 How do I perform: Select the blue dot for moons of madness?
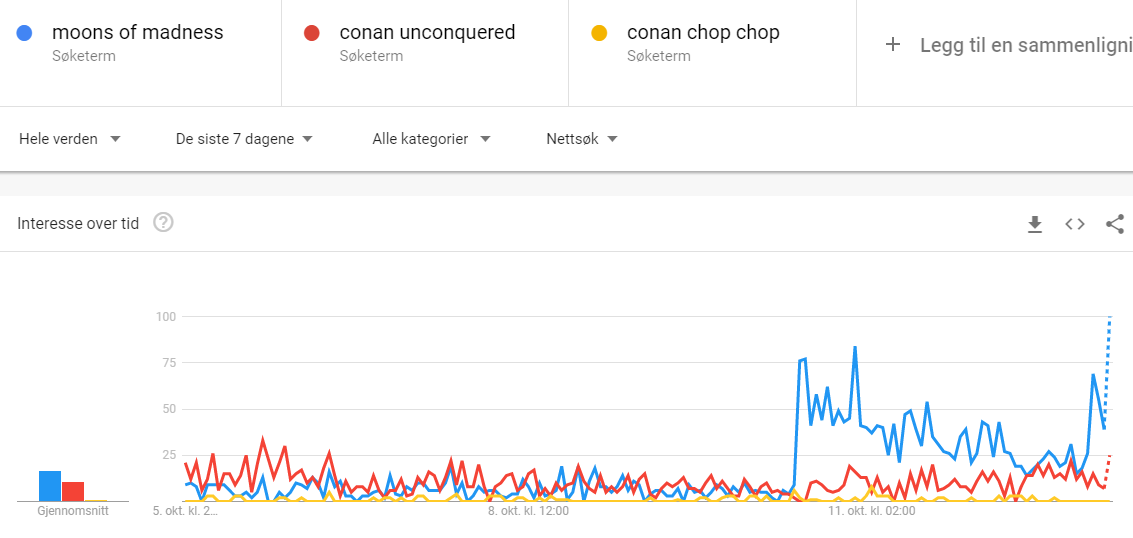24,33
